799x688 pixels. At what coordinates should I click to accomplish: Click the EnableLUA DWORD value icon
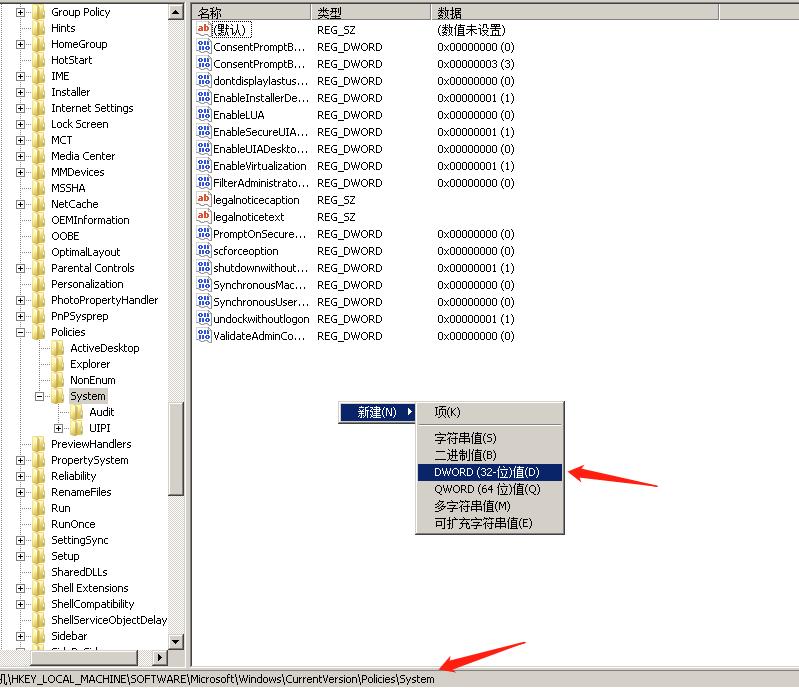pyautogui.click(x=204, y=115)
